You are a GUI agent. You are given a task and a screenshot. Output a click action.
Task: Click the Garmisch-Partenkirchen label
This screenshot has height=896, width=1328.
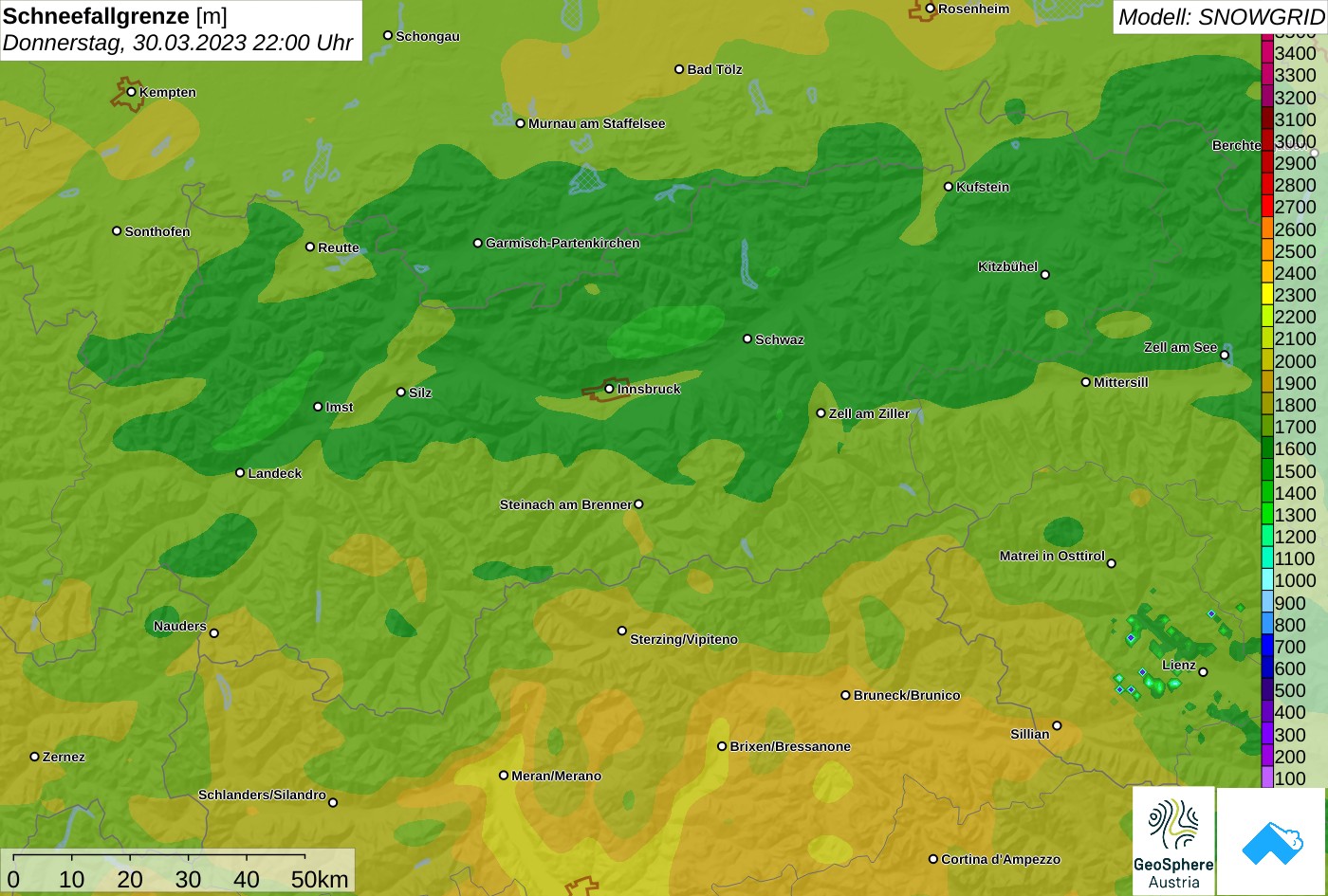563,243
